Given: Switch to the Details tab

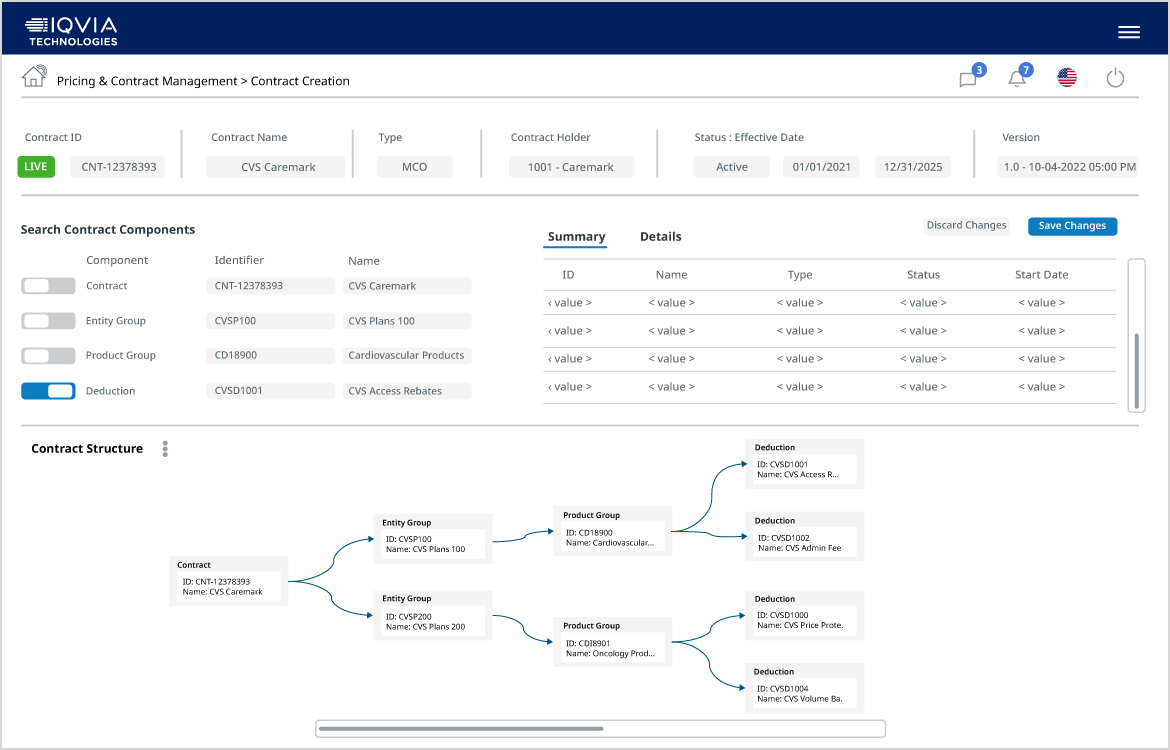Looking at the screenshot, I should tap(660, 237).
